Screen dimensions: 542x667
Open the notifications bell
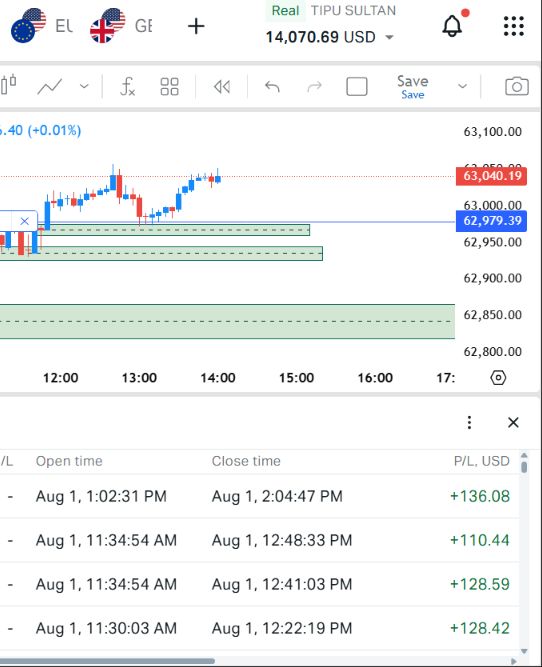pyautogui.click(x=452, y=26)
